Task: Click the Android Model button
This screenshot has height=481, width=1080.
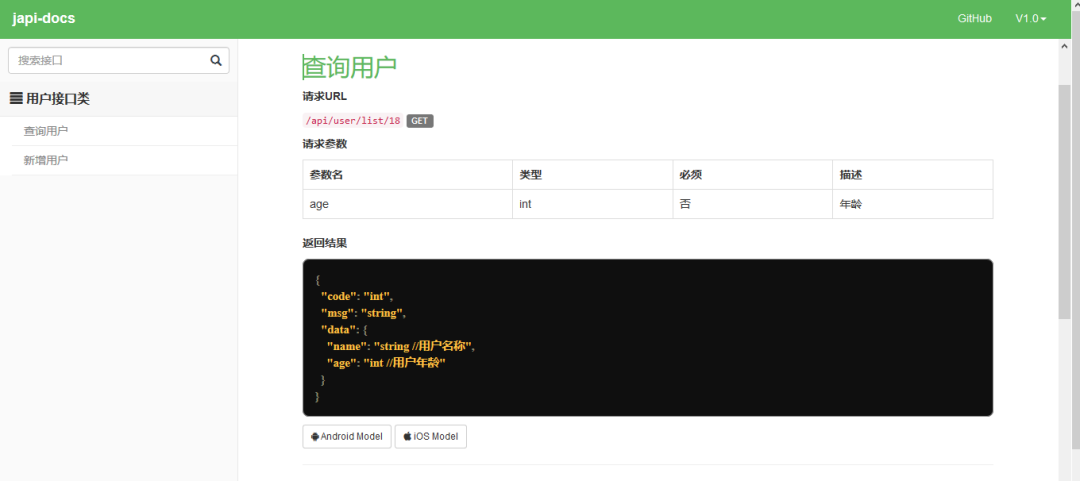Action: point(347,436)
